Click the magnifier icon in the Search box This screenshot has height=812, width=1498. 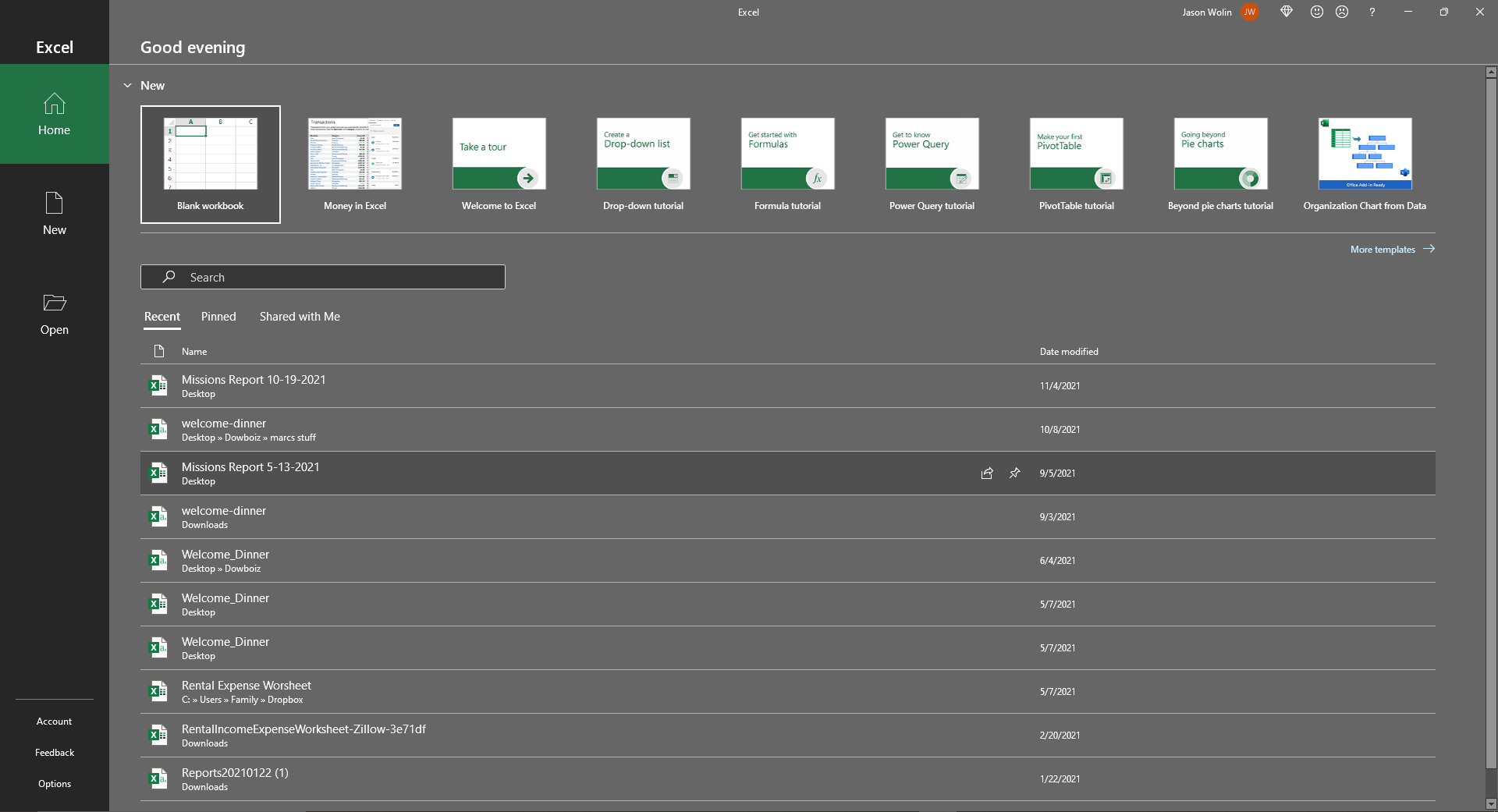pos(169,277)
